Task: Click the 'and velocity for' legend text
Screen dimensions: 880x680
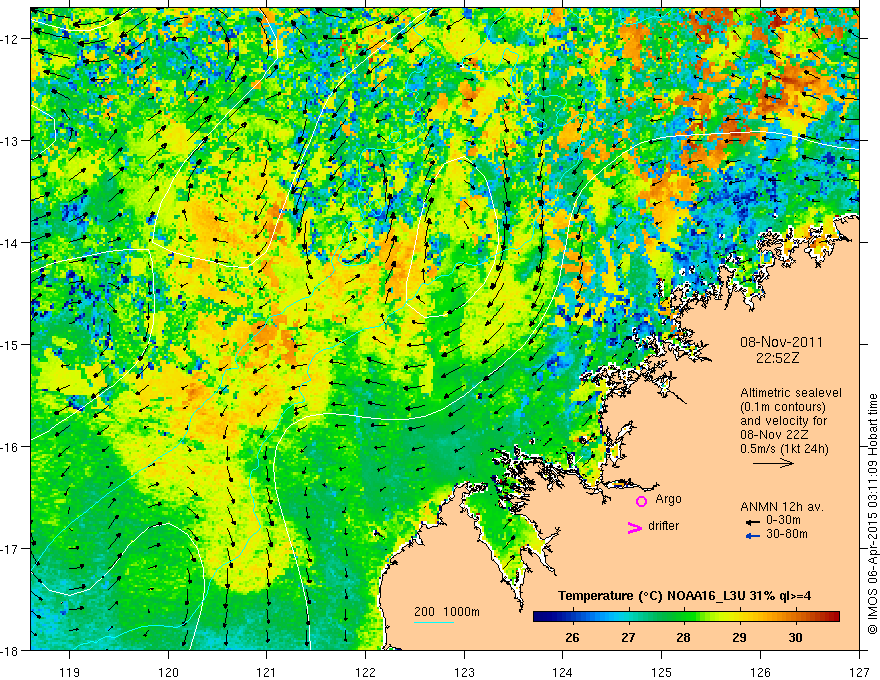Action: pyautogui.click(x=783, y=421)
